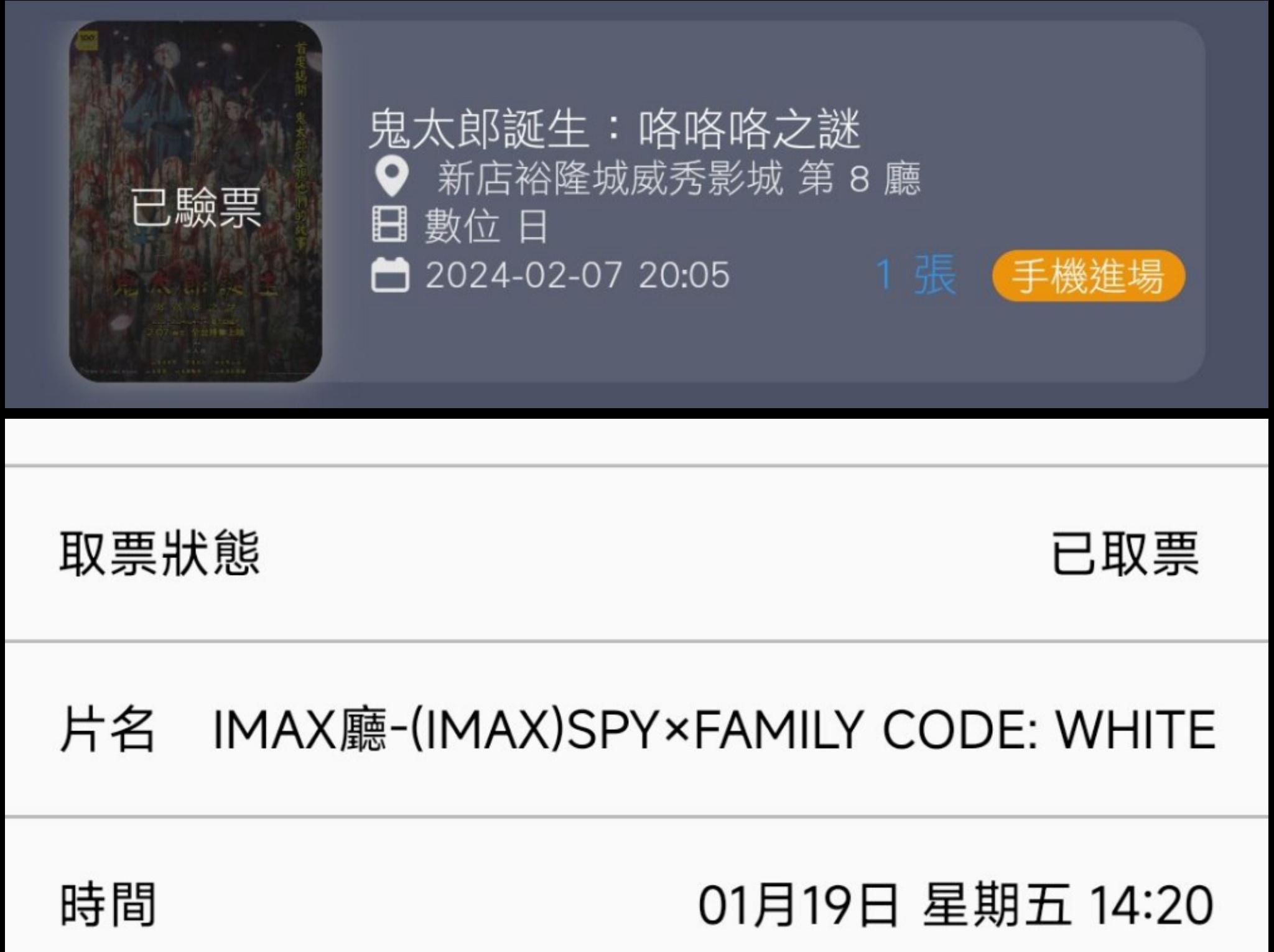Click the format text 數位 日
This screenshot has width=1274, height=952.
(486, 226)
